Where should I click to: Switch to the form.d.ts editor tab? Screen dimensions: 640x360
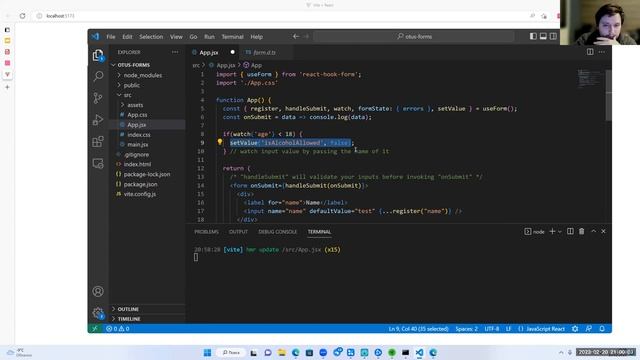265,52
